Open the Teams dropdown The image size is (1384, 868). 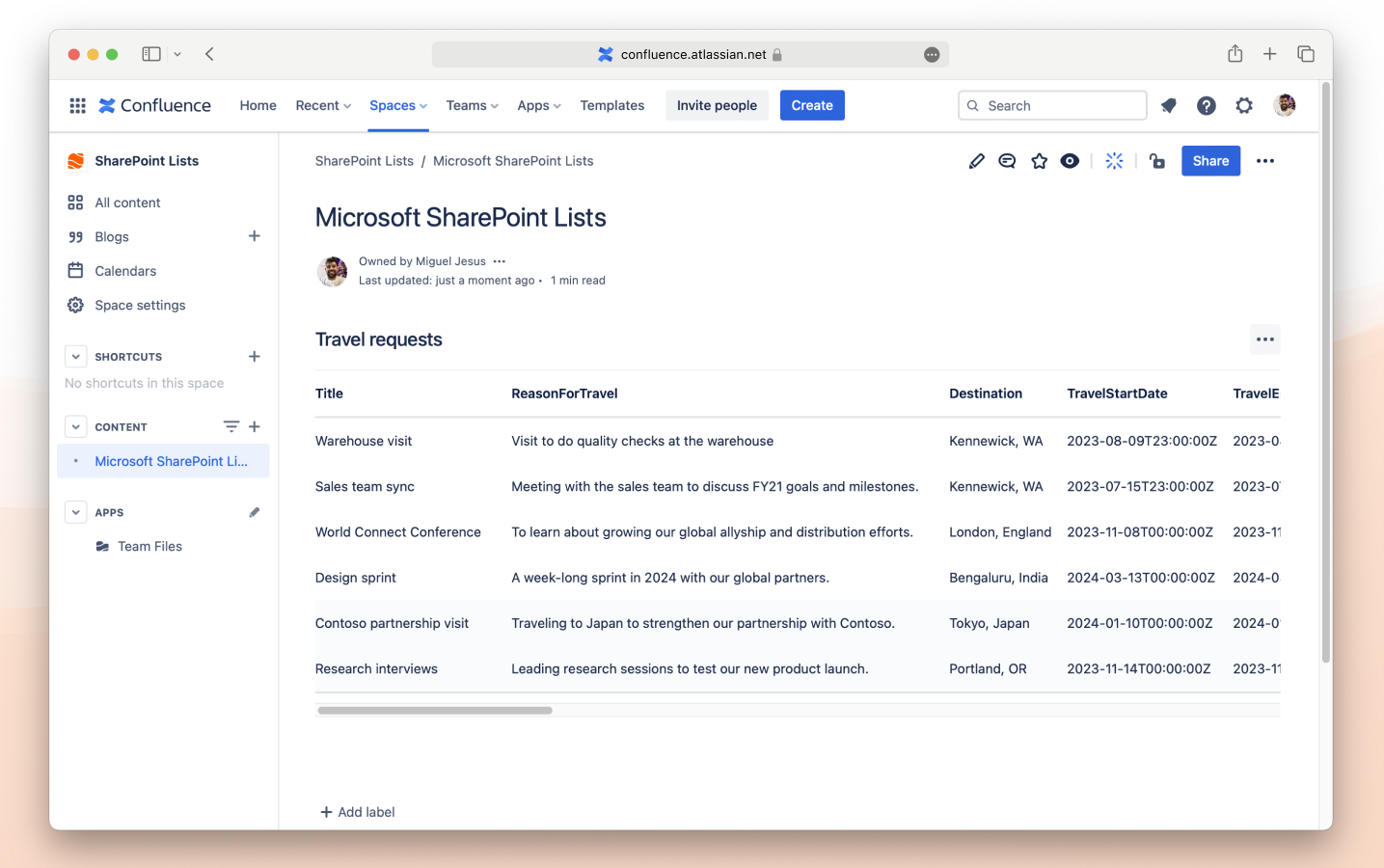[473, 106]
